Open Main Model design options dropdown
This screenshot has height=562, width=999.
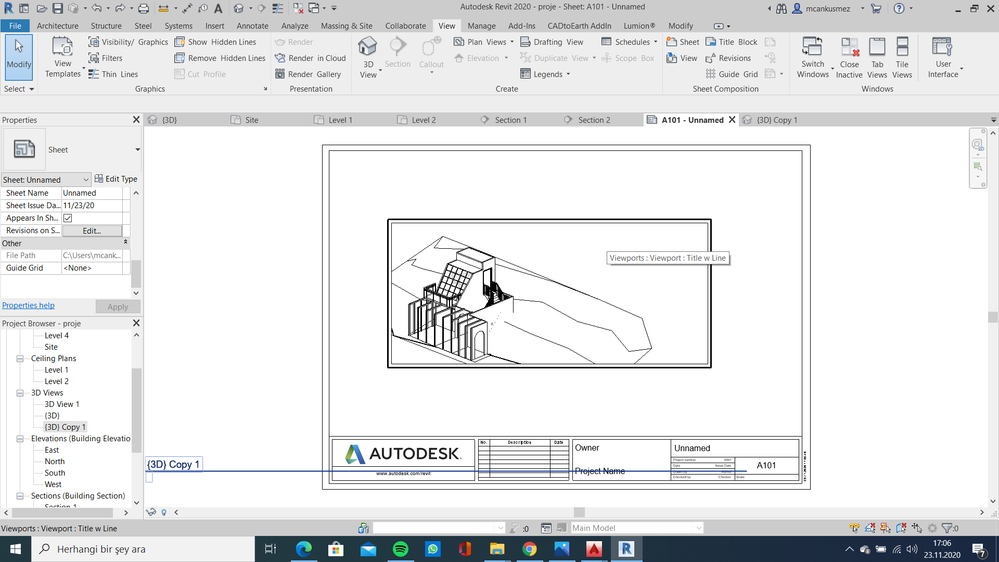(x=636, y=528)
